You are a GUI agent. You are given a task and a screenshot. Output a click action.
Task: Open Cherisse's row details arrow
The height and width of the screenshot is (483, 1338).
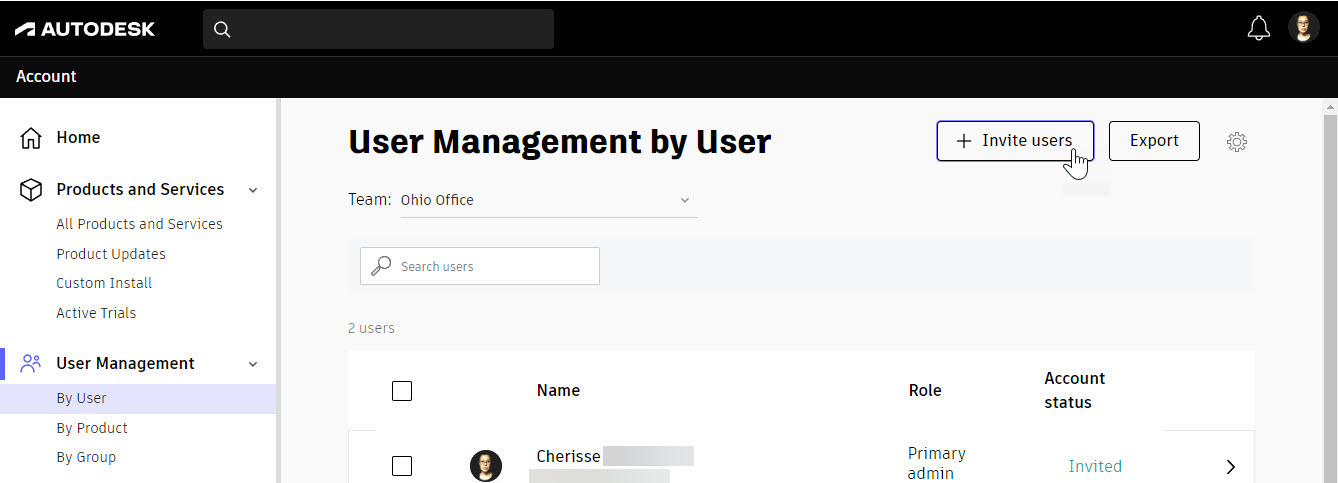1231,467
